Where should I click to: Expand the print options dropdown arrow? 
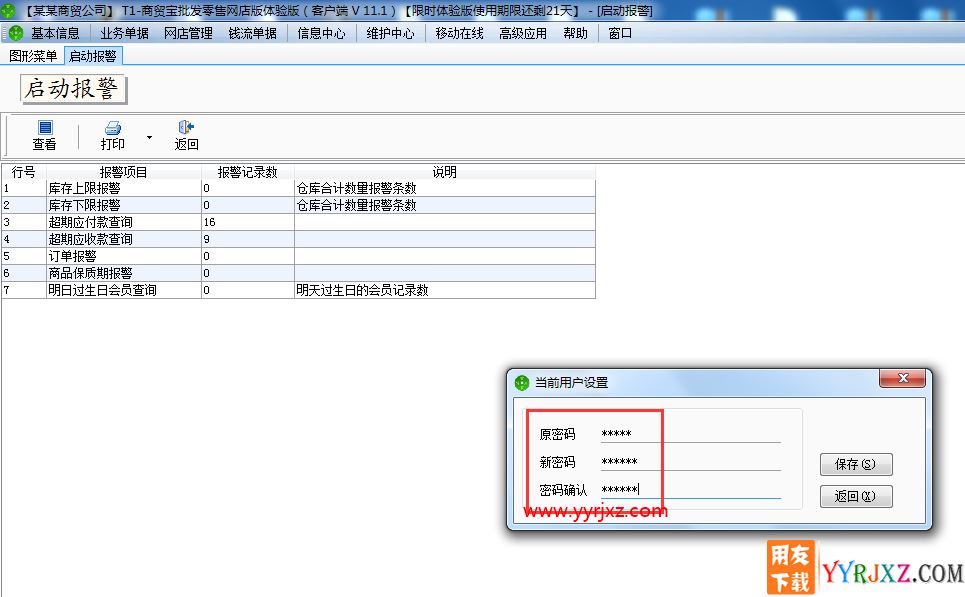point(149,137)
